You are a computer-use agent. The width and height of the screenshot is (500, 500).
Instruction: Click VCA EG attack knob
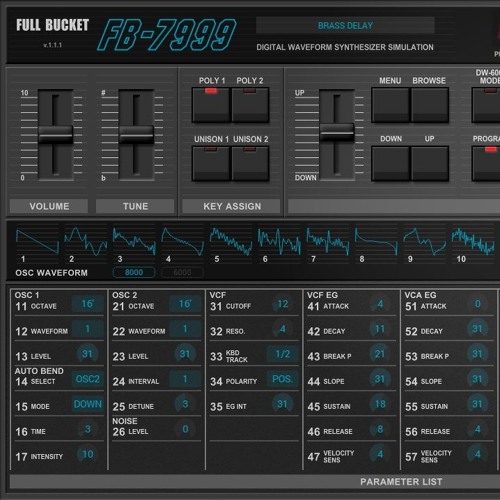477,304
